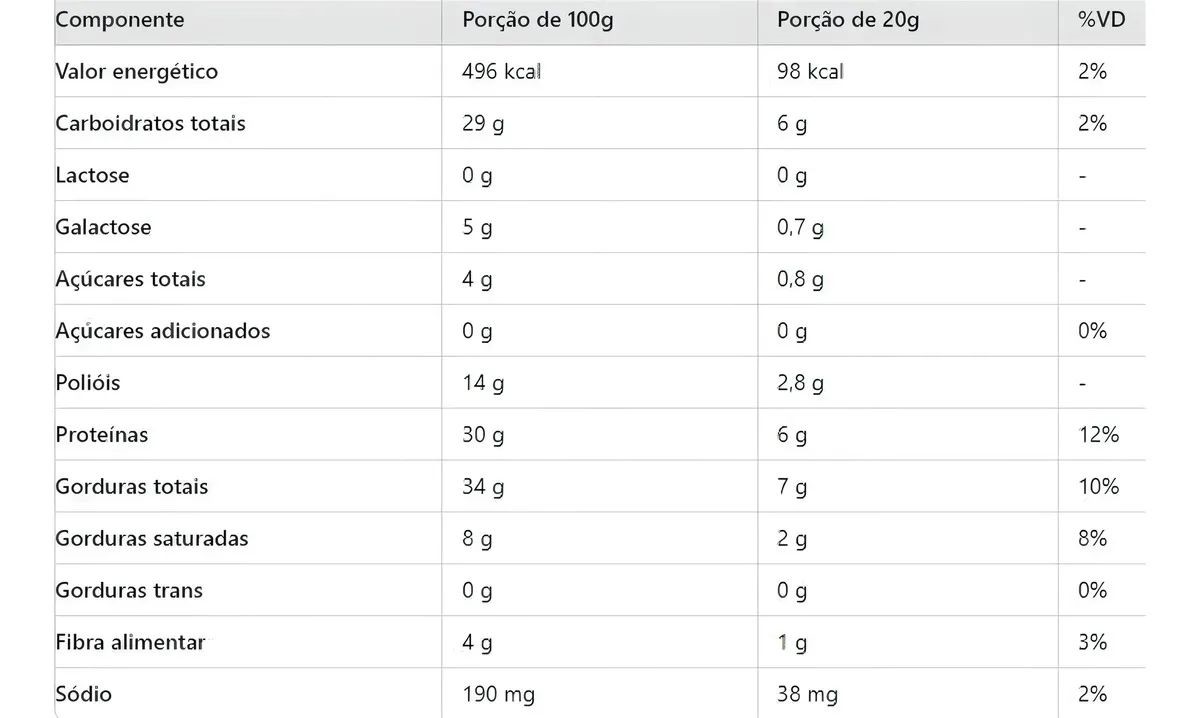Click the '496 kcal' cell

(x=502, y=72)
